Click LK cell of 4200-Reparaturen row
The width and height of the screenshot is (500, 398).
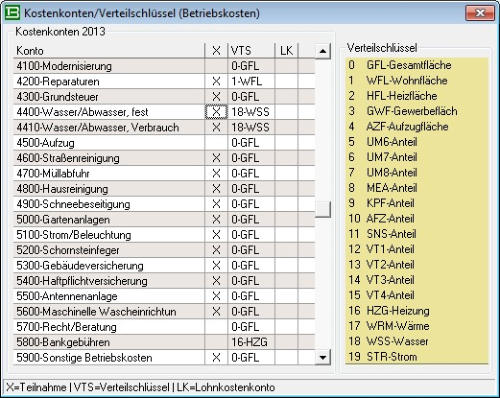click(x=286, y=81)
